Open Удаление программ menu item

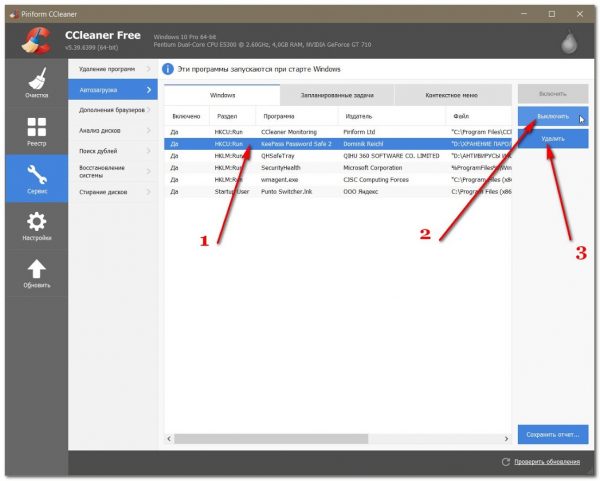(113, 69)
